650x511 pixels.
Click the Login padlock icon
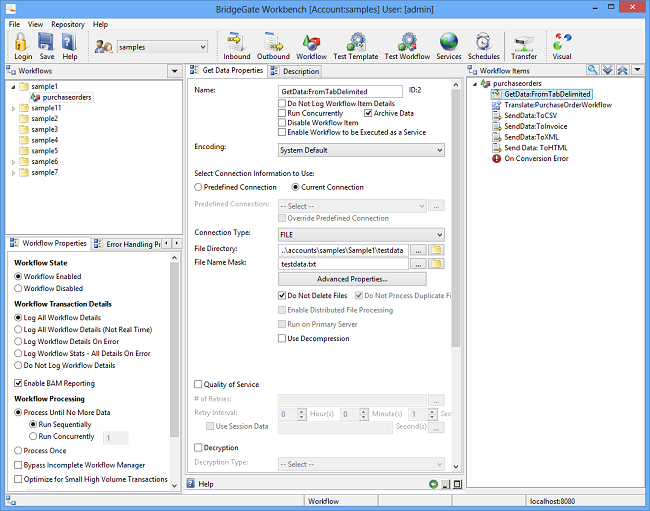(x=20, y=42)
